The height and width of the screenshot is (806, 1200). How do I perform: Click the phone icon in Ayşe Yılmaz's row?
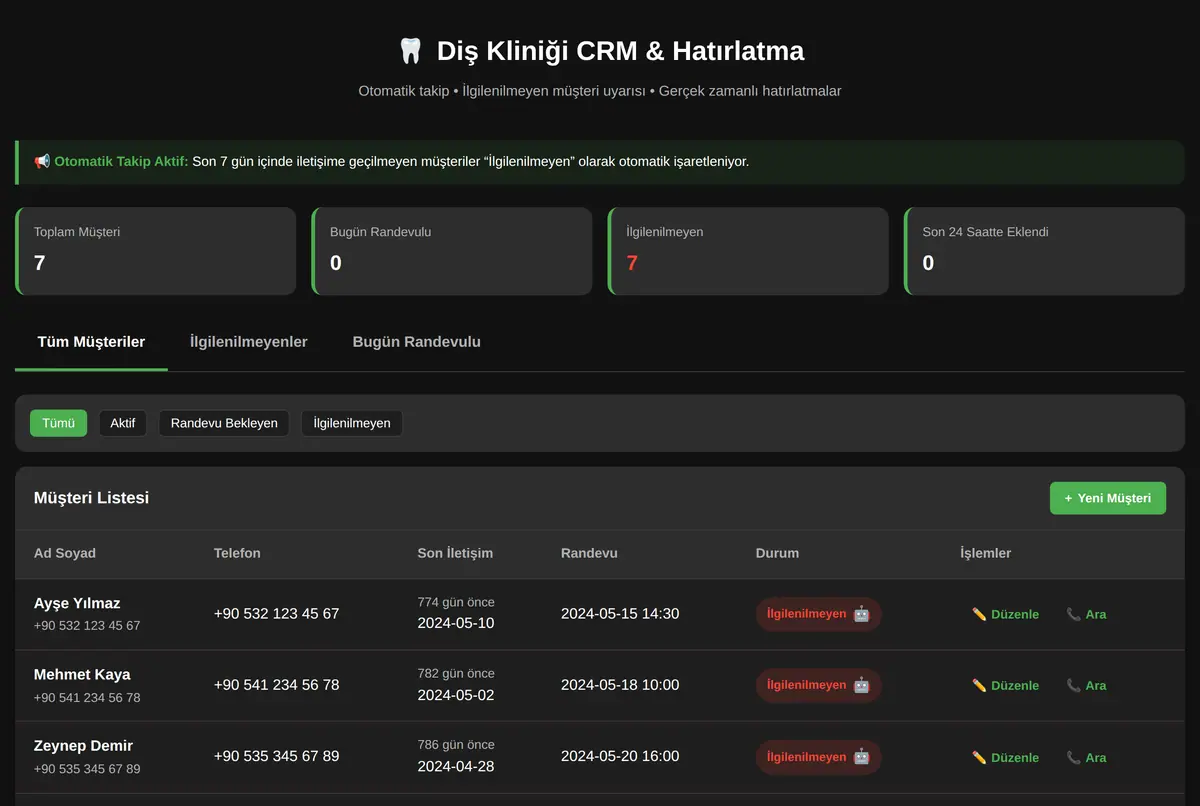[x=1073, y=614]
